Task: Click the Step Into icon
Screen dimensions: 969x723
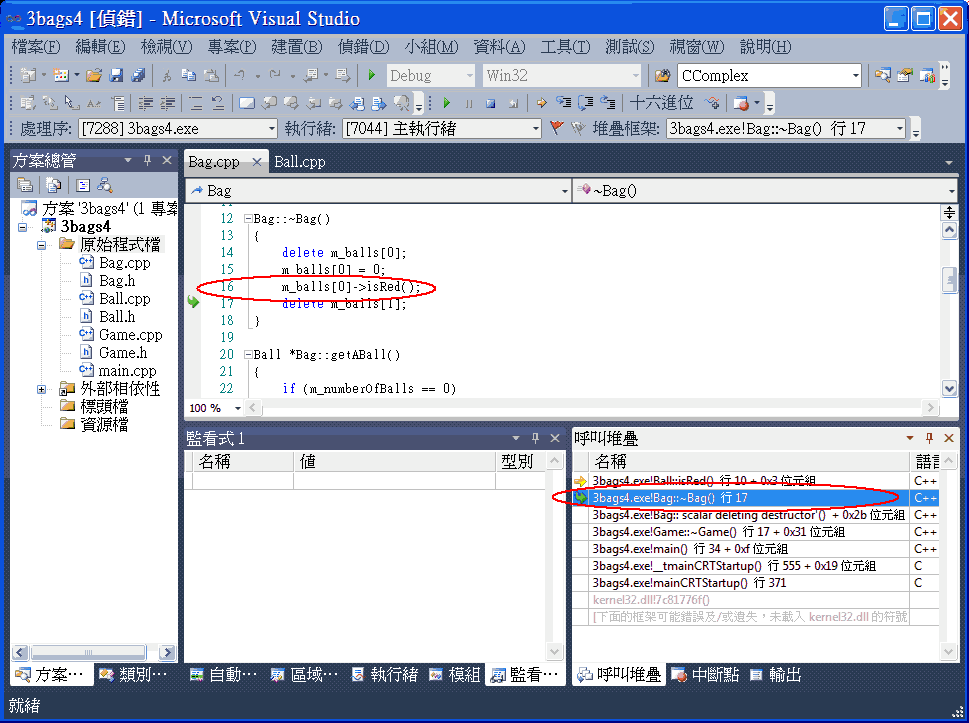Action: (563, 103)
